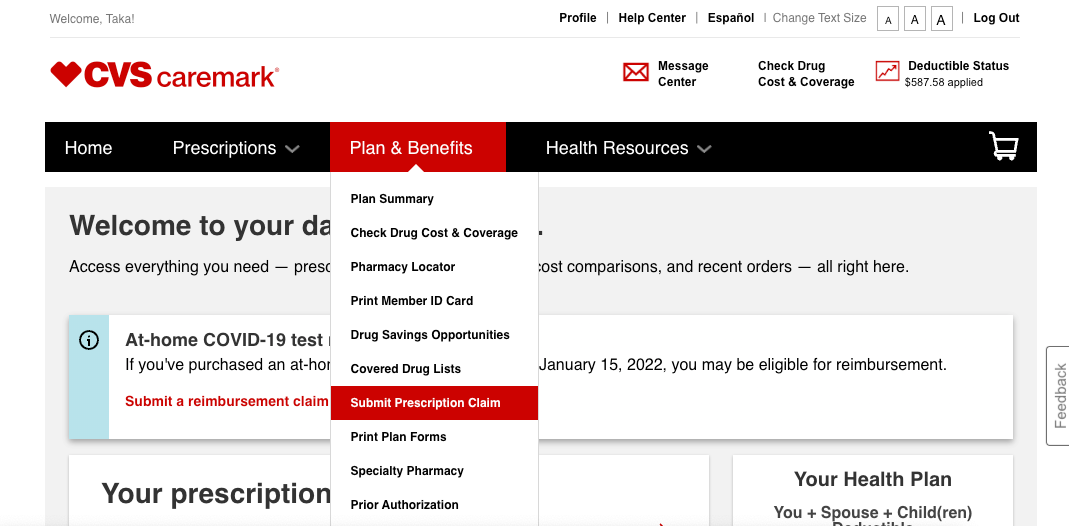Screen dimensions: 1069x526
Task: Open Message Center envelope icon
Action: pyautogui.click(x=635, y=72)
